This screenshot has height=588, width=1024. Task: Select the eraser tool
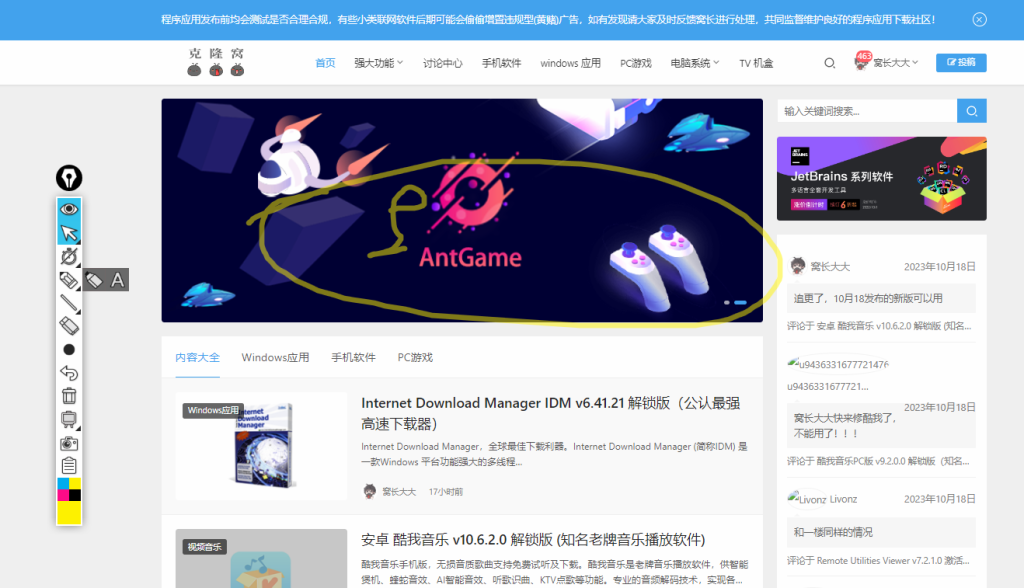69,325
